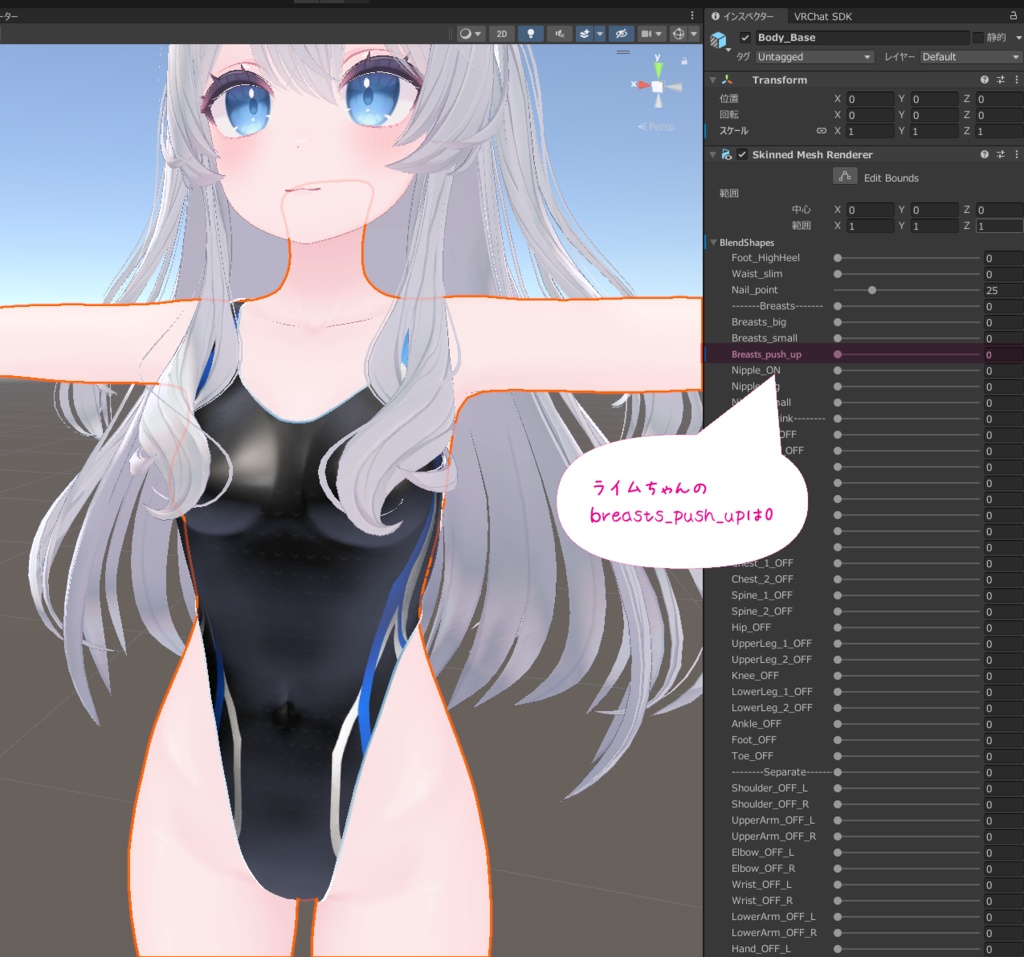Click the Nail_point slider handle
Viewport: 1024px width, 957px height.
(872, 290)
